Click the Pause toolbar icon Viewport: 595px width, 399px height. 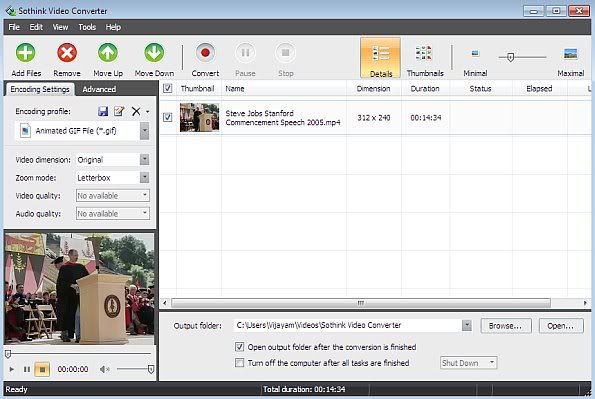click(x=245, y=53)
